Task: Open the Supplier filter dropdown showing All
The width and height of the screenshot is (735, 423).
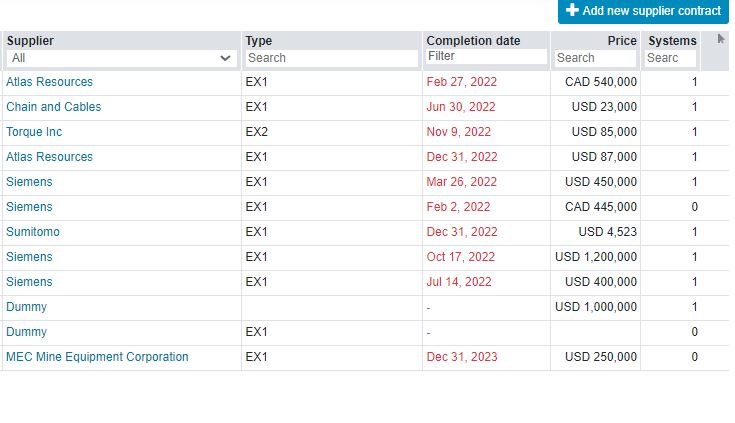Action: pyautogui.click(x=121, y=58)
